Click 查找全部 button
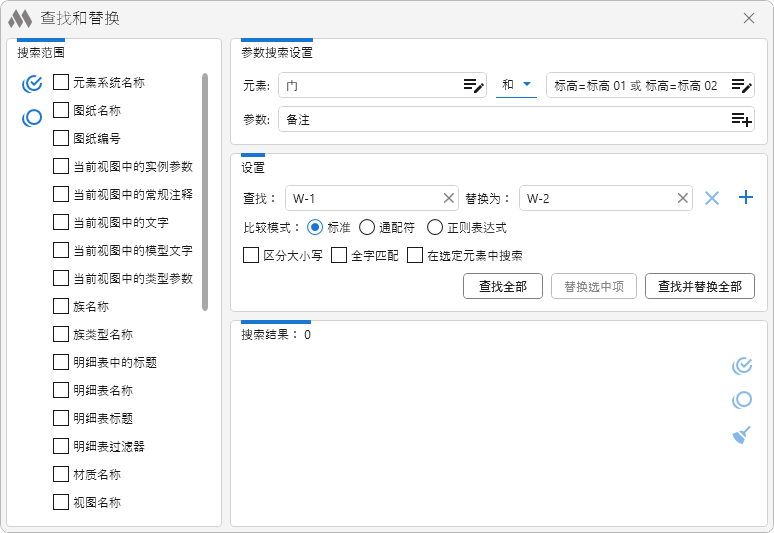 click(503, 286)
